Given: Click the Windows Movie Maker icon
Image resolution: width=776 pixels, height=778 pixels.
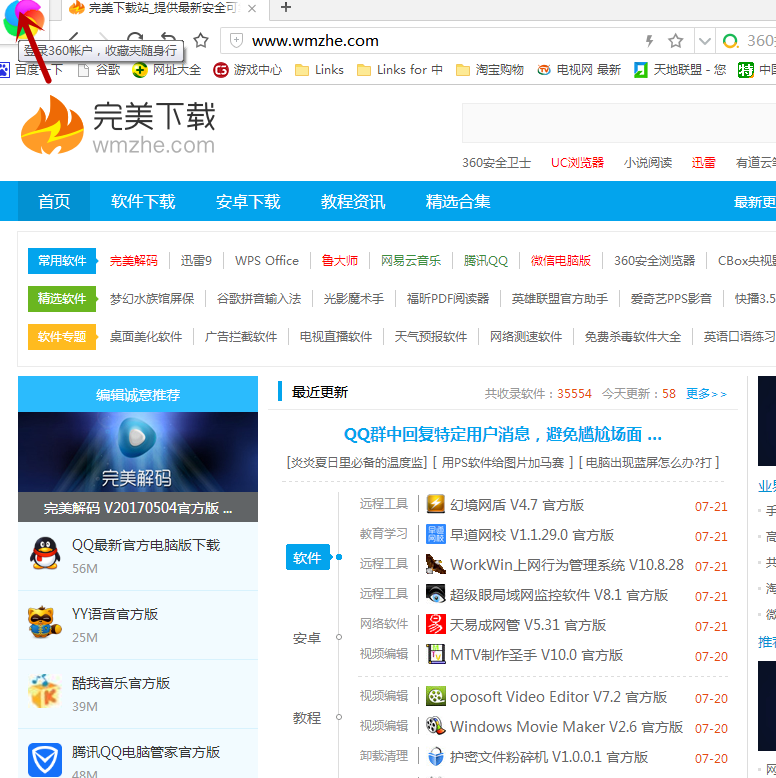Looking at the screenshot, I should [x=436, y=726].
